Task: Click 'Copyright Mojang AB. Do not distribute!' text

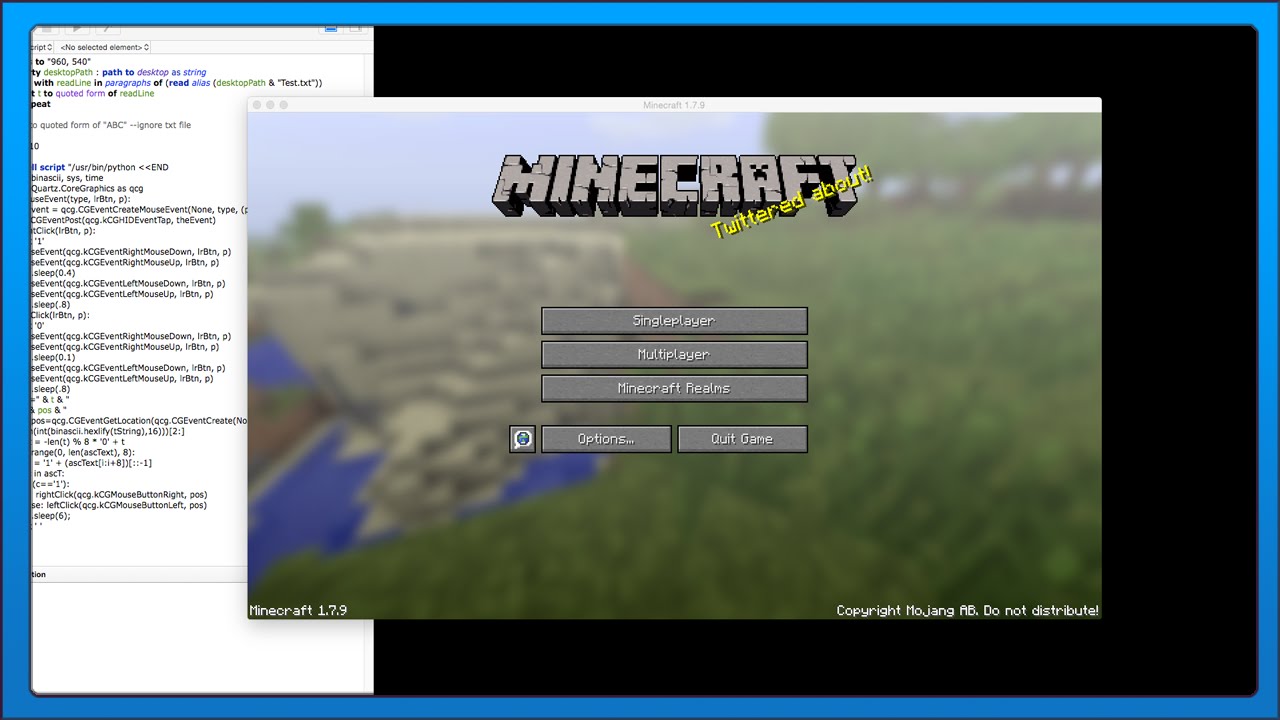Action: click(x=967, y=610)
